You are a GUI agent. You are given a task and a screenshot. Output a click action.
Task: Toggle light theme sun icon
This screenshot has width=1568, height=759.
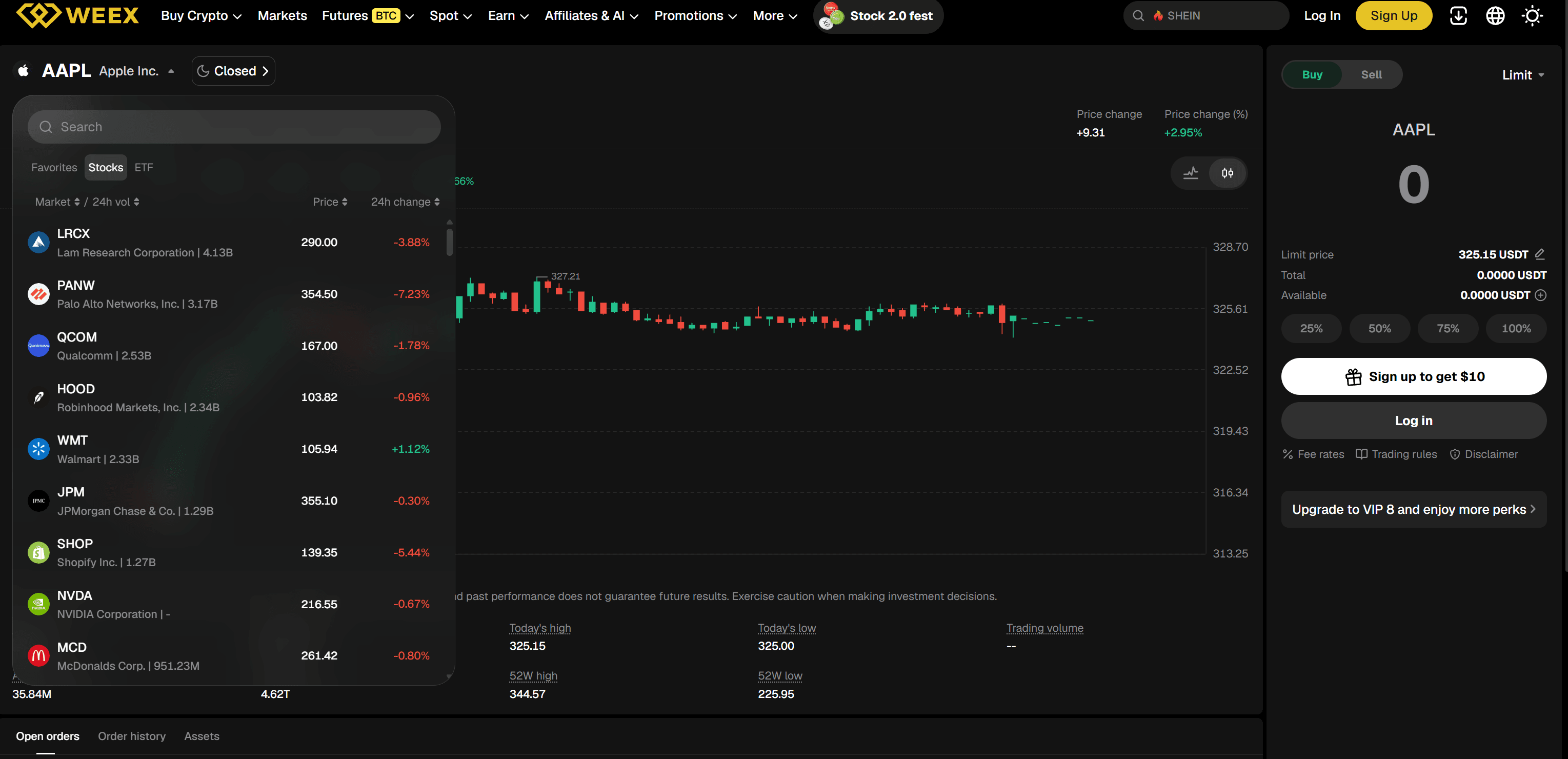[x=1532, y=16]
